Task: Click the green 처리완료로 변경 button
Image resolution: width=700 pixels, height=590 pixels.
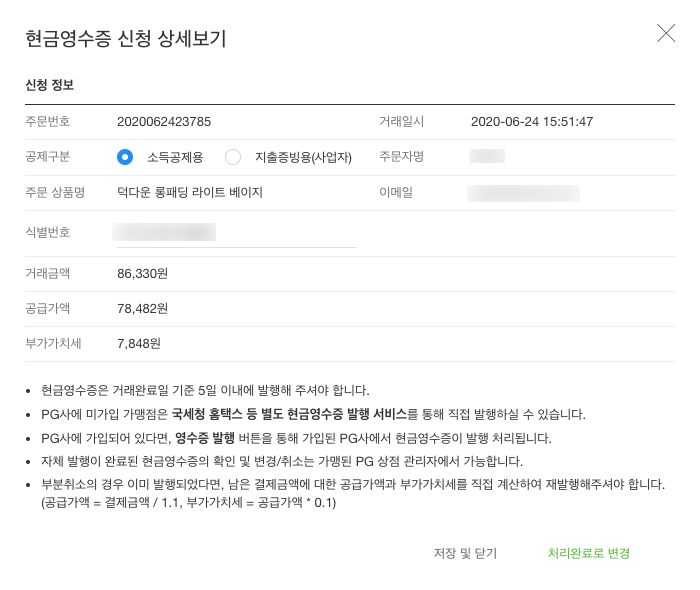Action: coord(588,553)
